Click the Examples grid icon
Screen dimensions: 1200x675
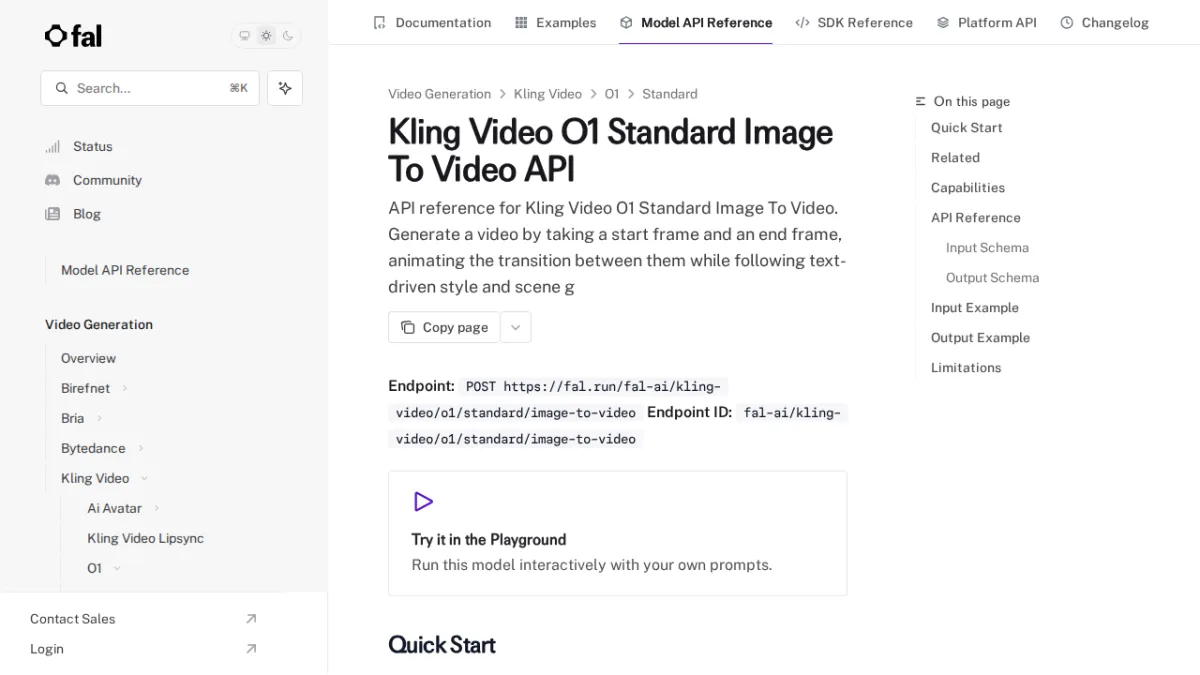click(521, 22)
